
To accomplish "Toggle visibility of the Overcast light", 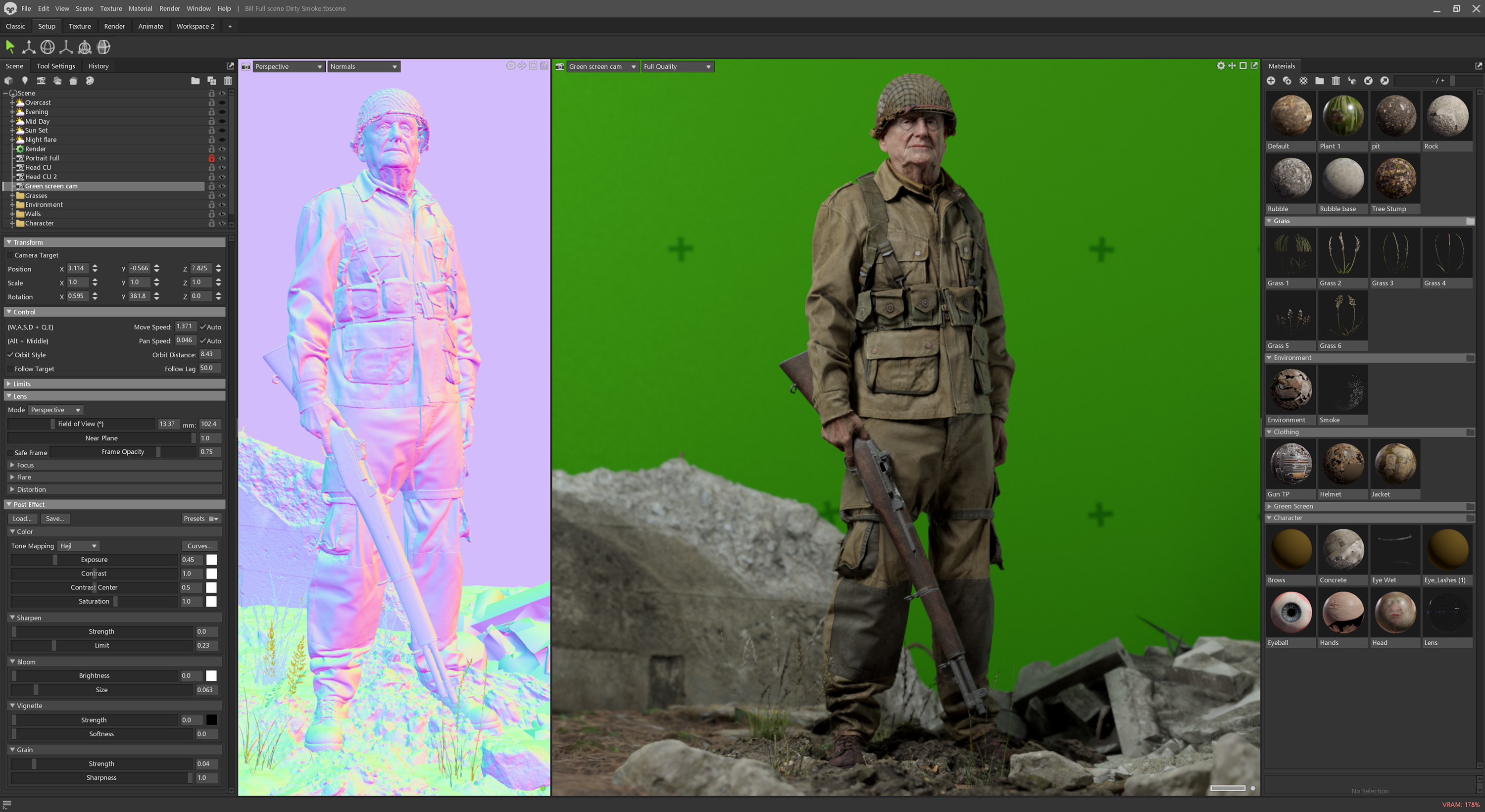I will point(222,102).
